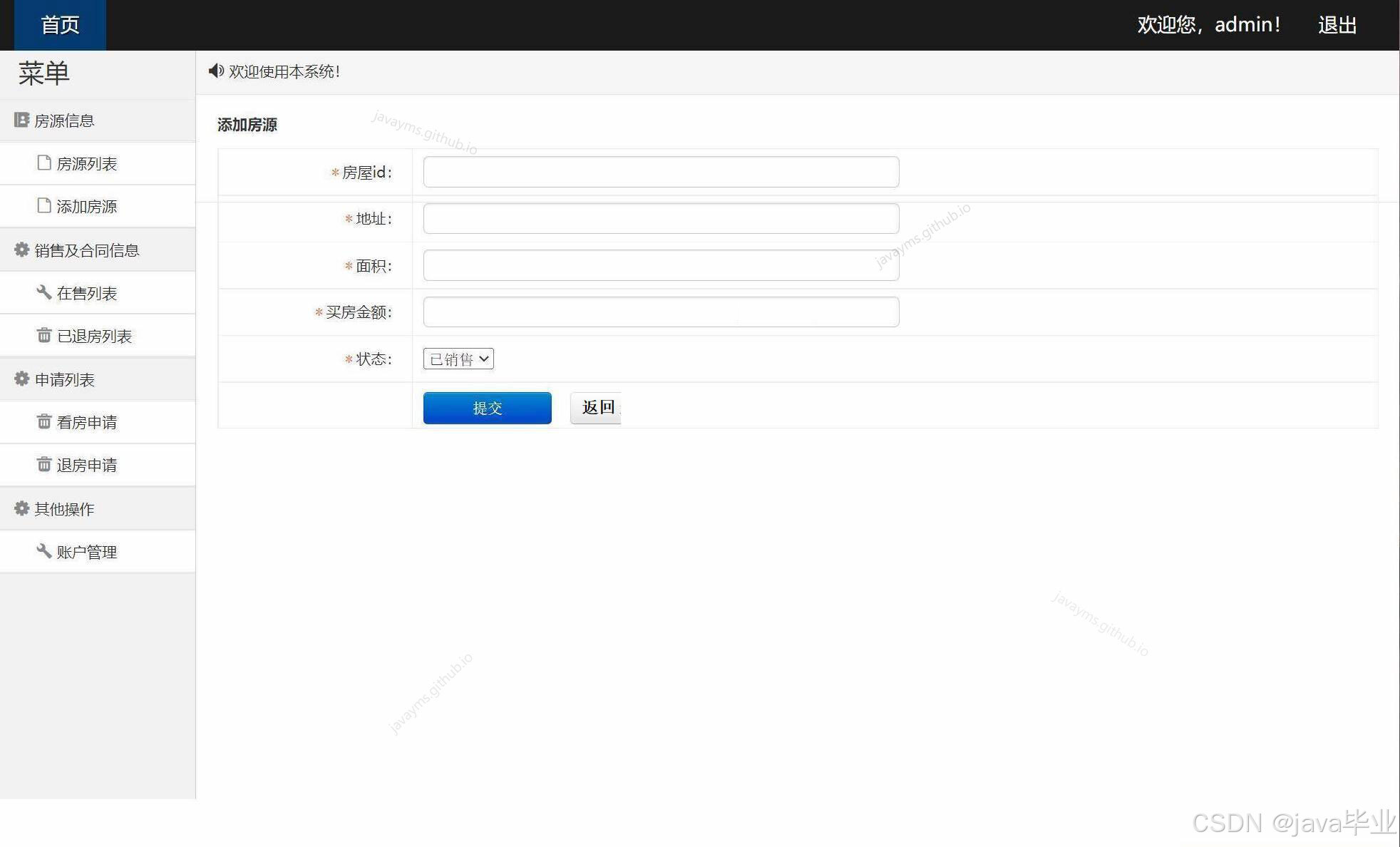Click the list icon beside 房源信息
1400x847 pixels.
coord(21,119)
